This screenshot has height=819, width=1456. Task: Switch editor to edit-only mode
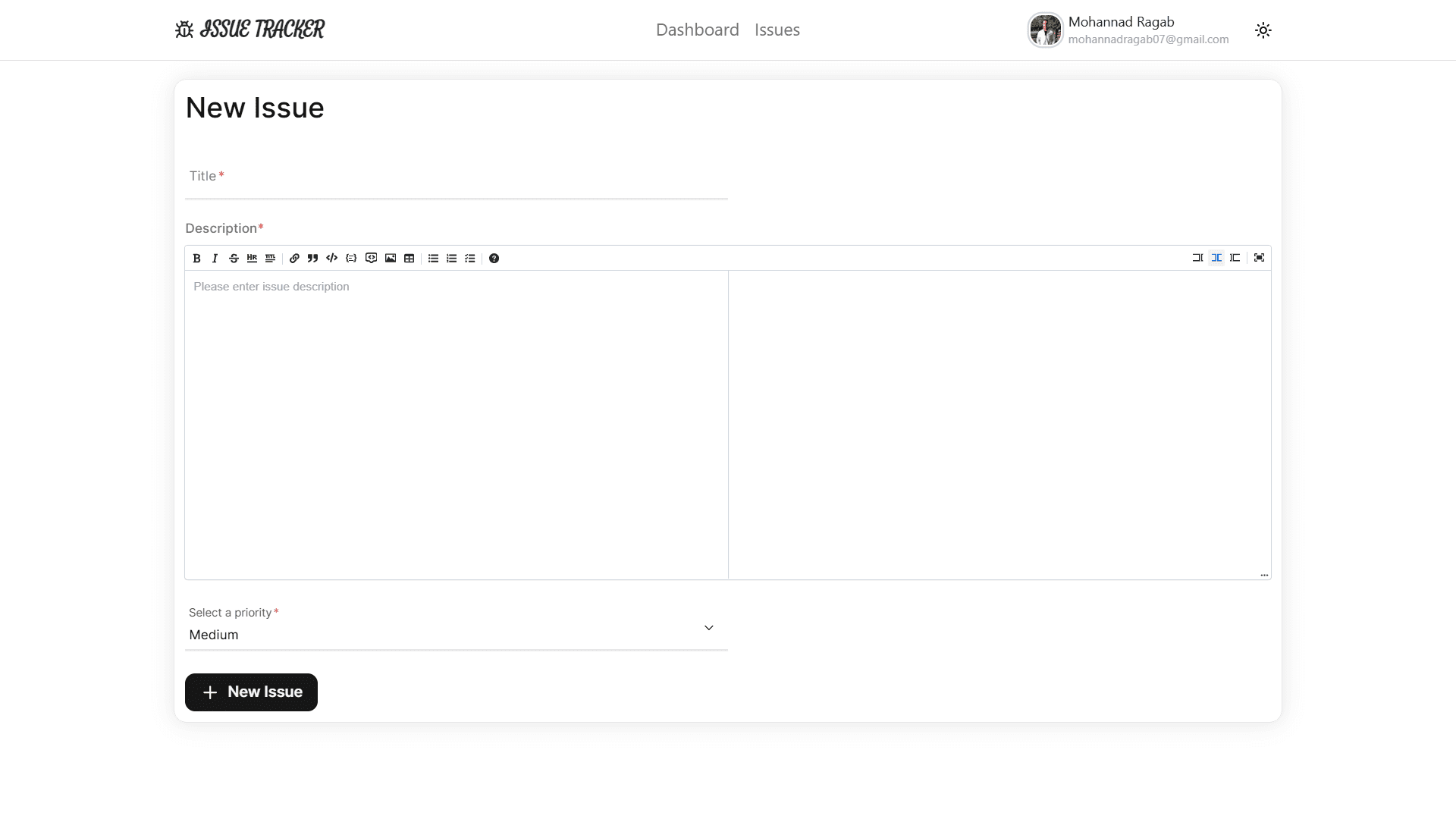click(1197, 258)
